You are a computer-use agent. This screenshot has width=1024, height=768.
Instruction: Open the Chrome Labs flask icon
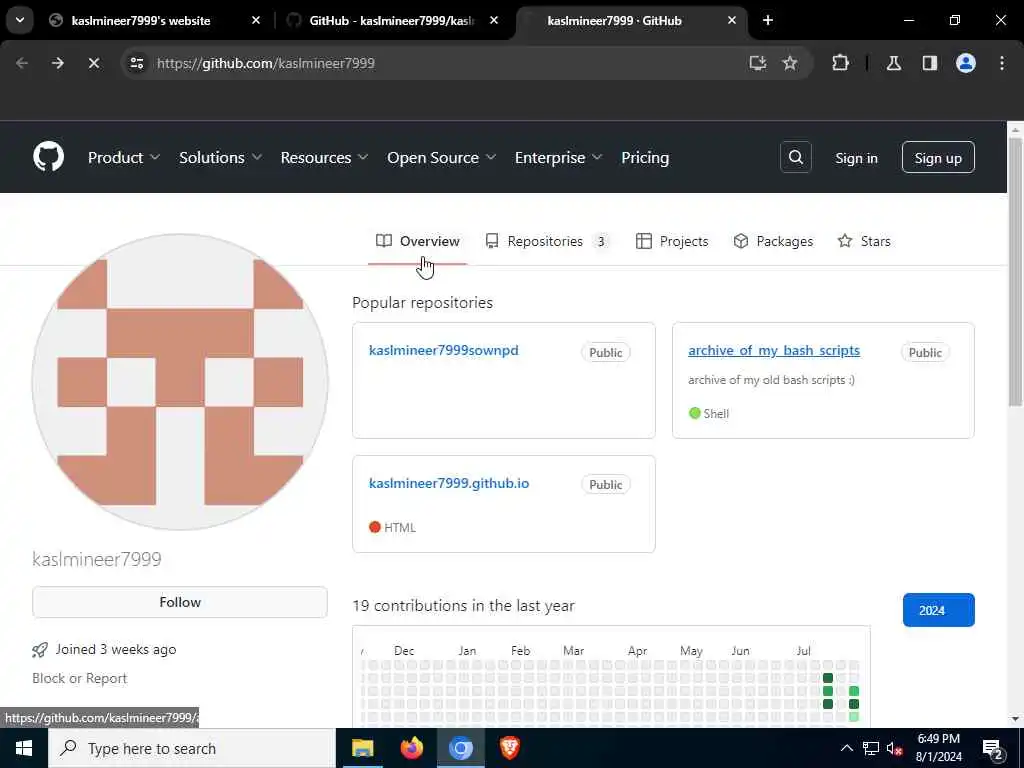893,63
